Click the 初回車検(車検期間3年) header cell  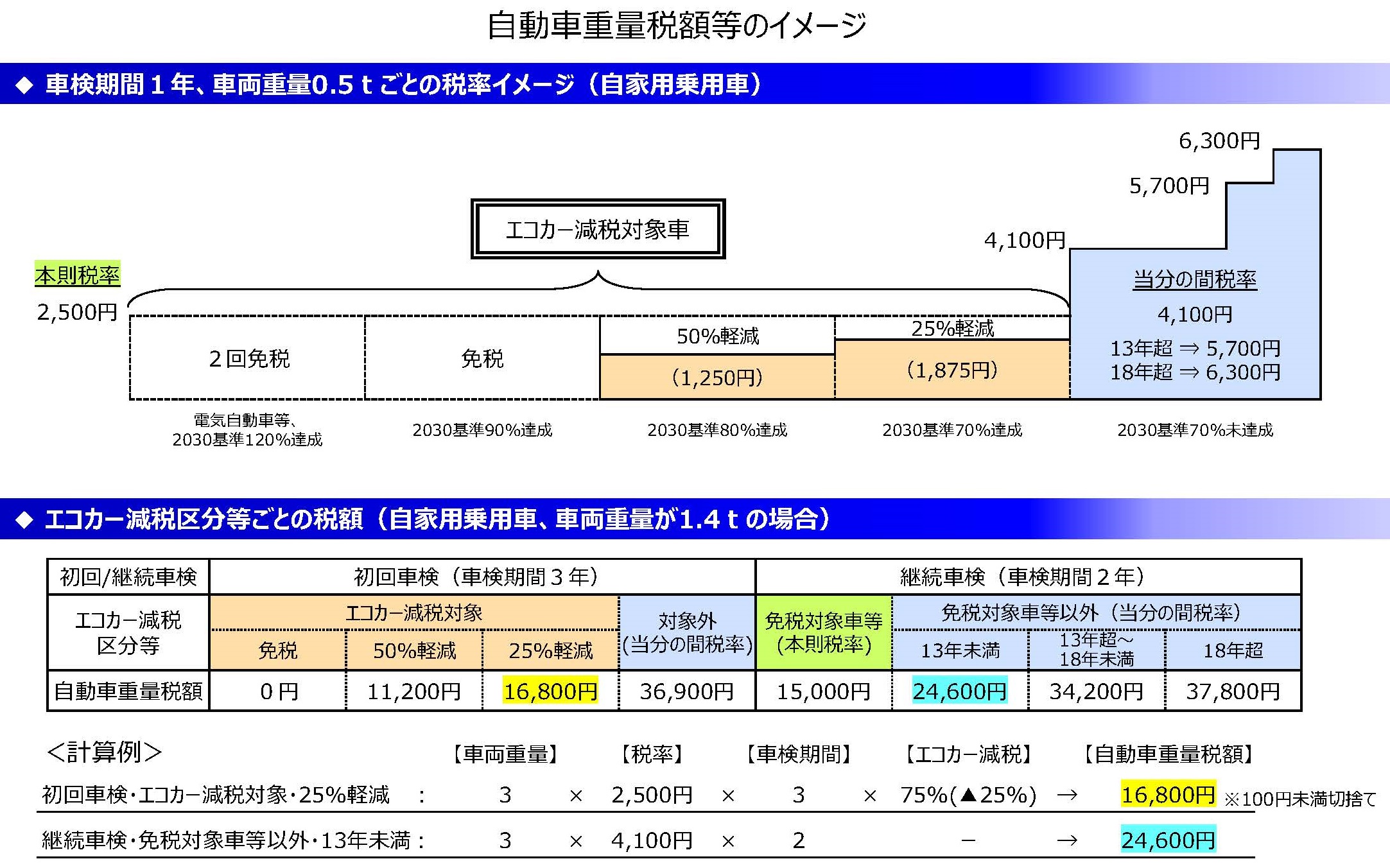(482, 577)
